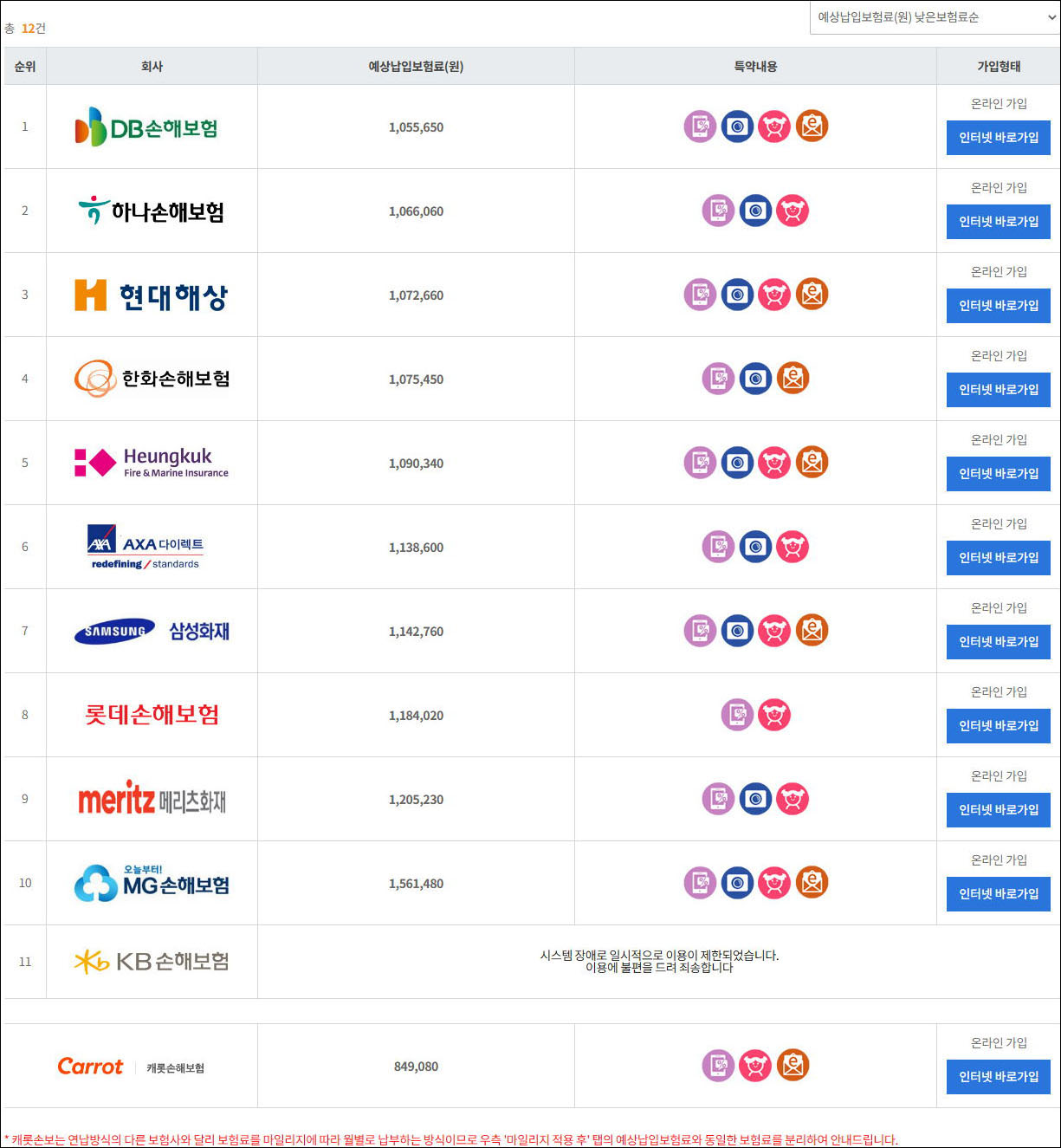Image resolution: width=1061 pixels, height=1148 pixels.
Task: Click the purple mobile discount icon in the AXA다이렉트 row
Action: point(719,547)
